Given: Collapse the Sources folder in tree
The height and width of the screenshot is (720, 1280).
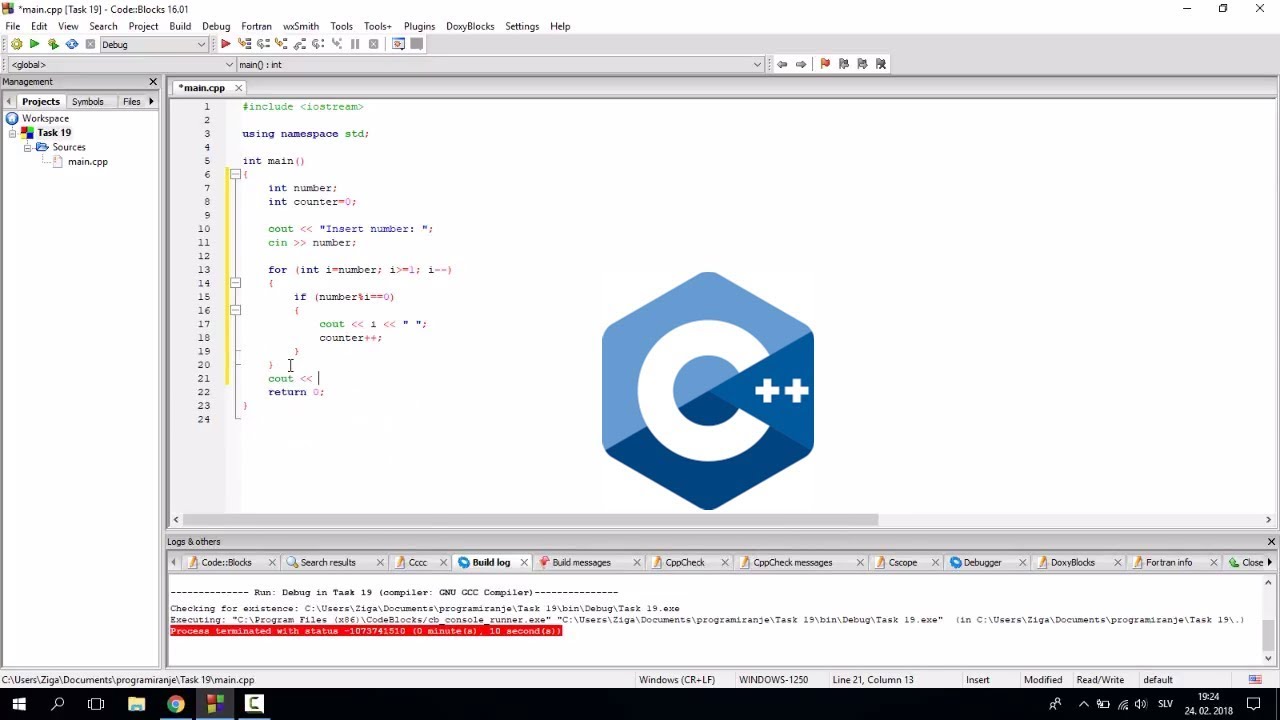Looking at the screenshot, I should pos(28,147).
